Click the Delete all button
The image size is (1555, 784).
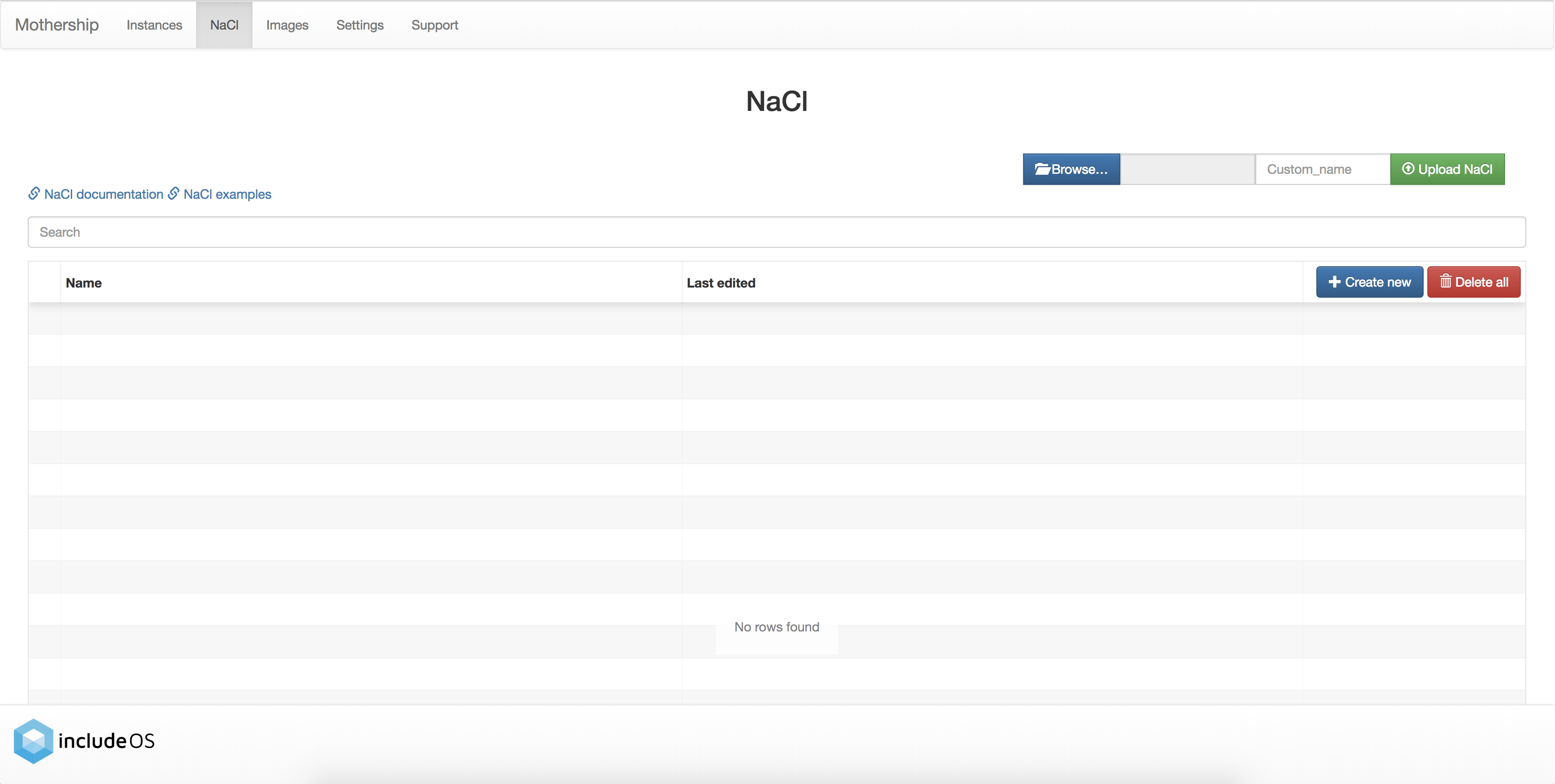click(x=1474, y=282)
